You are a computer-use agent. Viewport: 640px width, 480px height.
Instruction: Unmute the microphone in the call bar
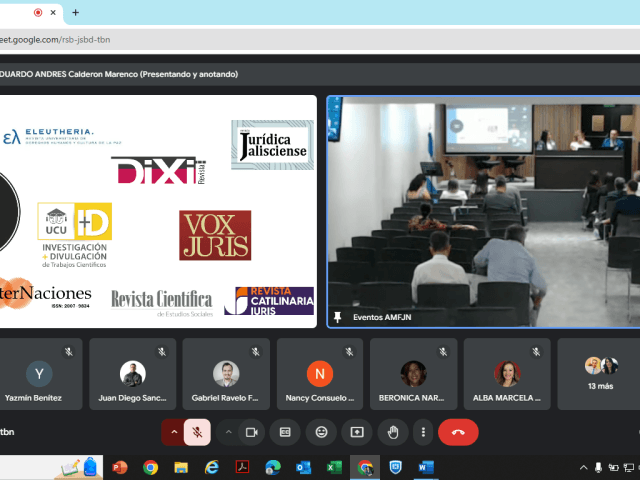click(197, 432)
